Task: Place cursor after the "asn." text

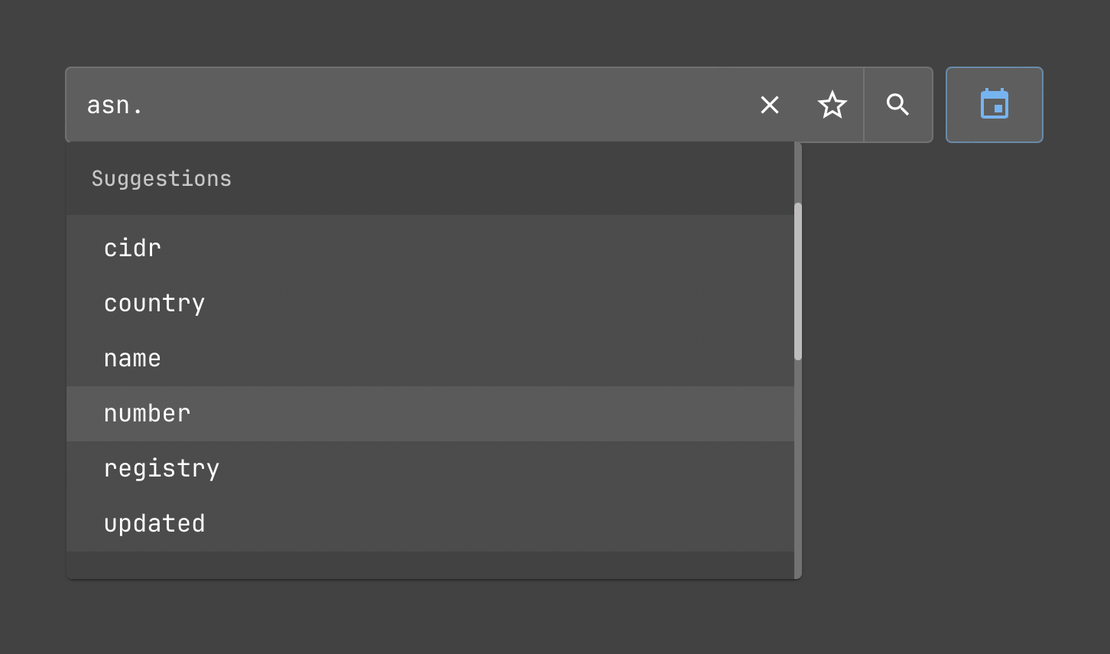Action: pos(147,105)
